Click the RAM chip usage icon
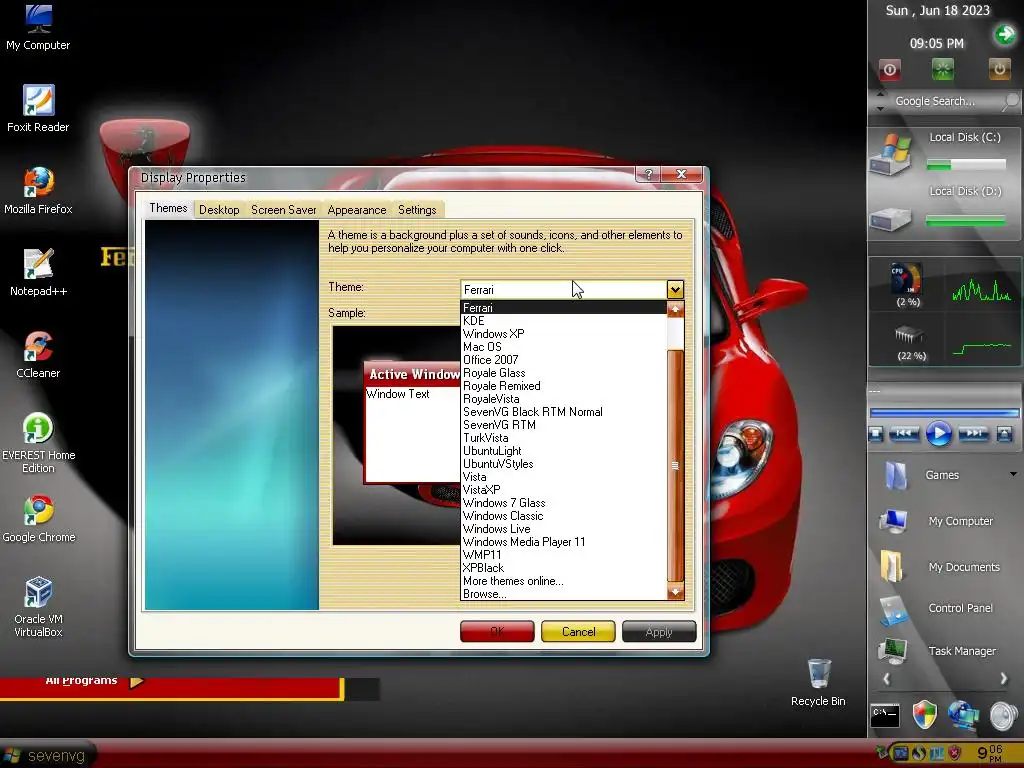The image size is (1024, 768). [x=908, y=335]
